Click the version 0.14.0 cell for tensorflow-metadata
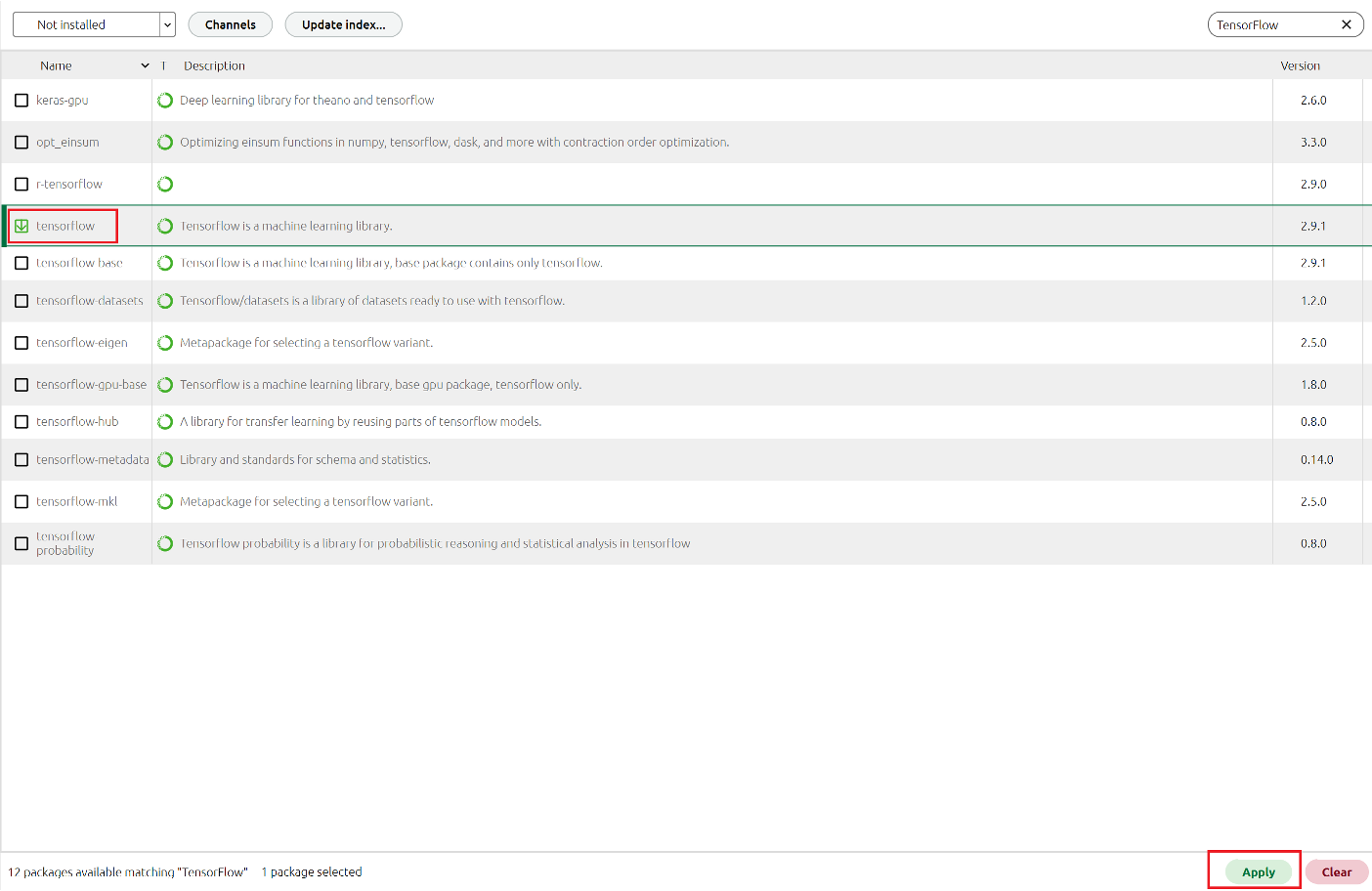 [1316, 460]
